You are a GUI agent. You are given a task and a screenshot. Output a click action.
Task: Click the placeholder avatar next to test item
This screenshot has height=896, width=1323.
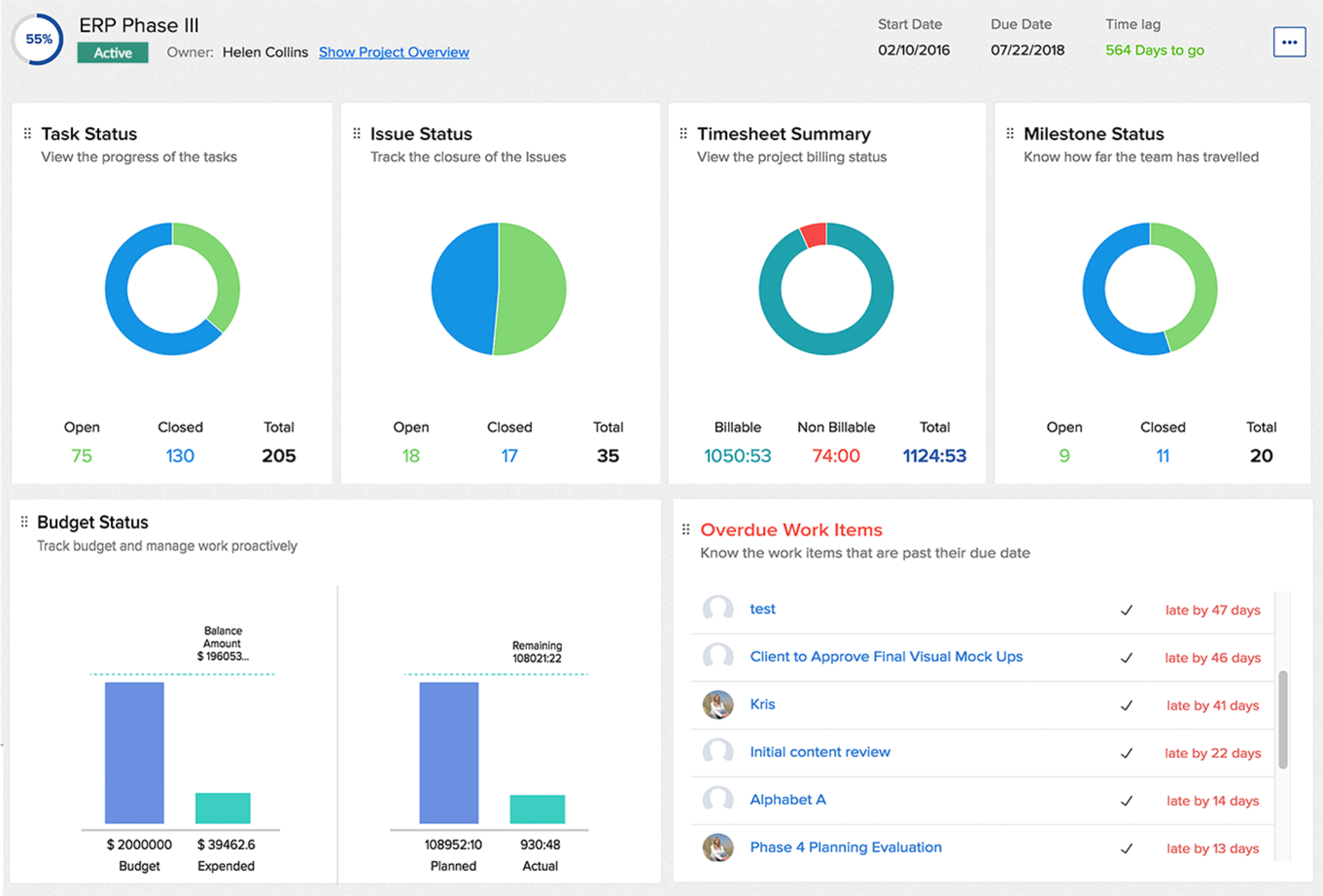click(x=717, y=610)
